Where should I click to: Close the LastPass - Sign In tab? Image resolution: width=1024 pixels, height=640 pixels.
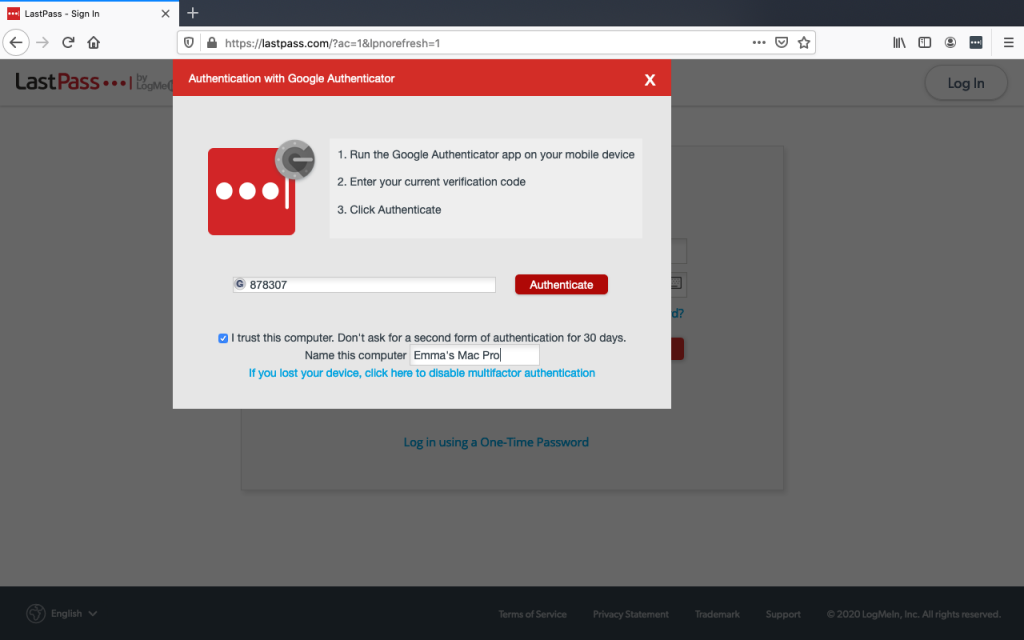coord(165,13)
